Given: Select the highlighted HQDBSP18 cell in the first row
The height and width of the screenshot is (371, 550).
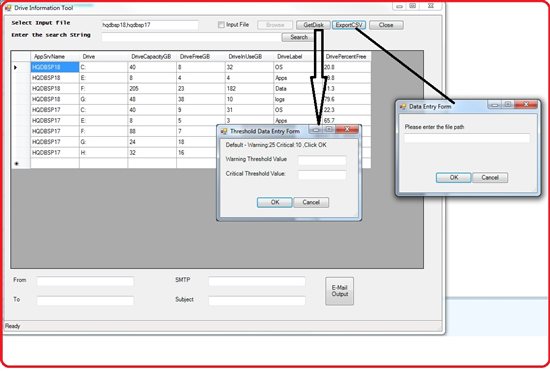Looking at the screenshot, I should coord(55,67).
